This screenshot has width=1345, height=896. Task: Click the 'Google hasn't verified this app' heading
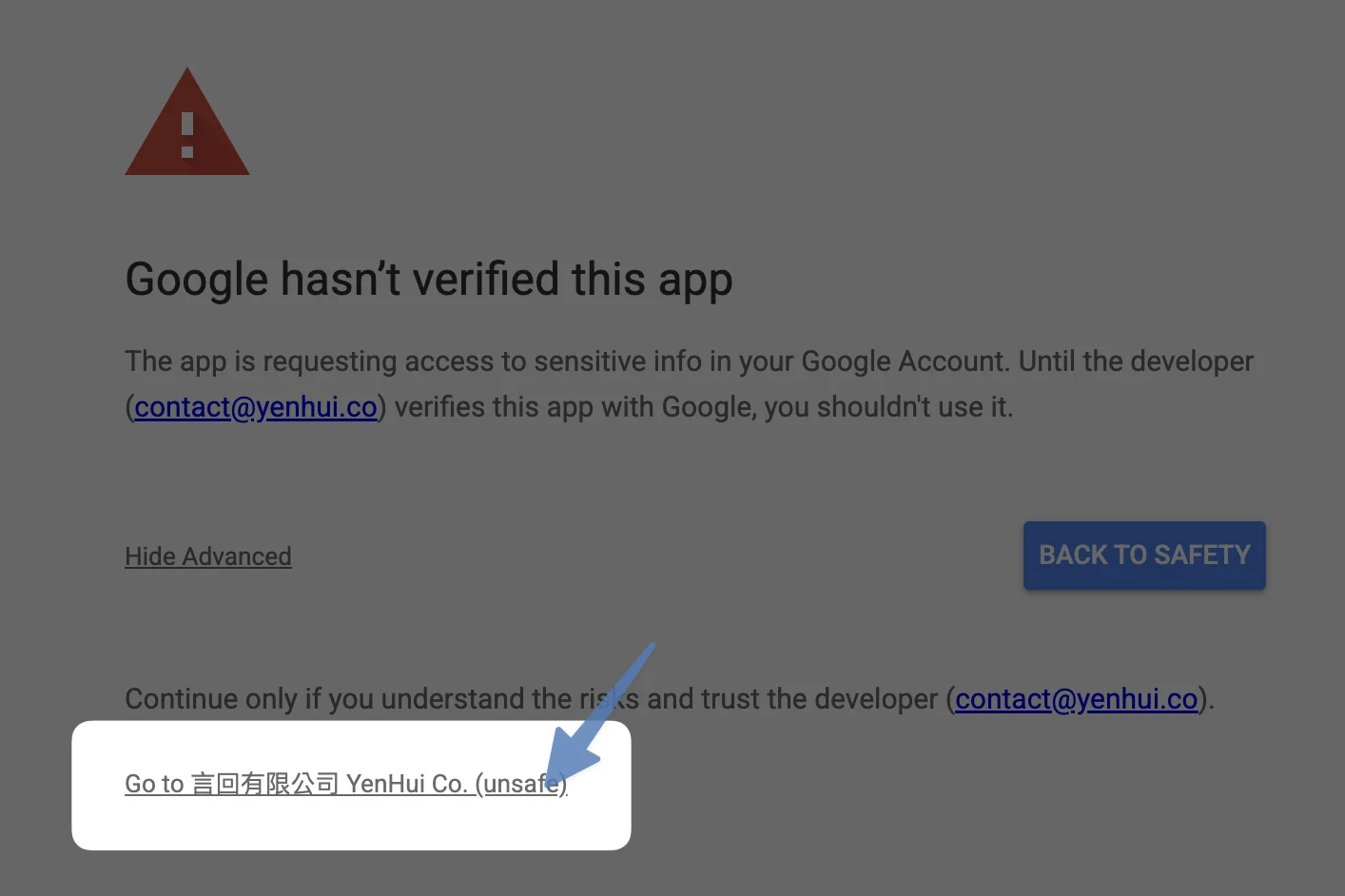pos(429,280)
